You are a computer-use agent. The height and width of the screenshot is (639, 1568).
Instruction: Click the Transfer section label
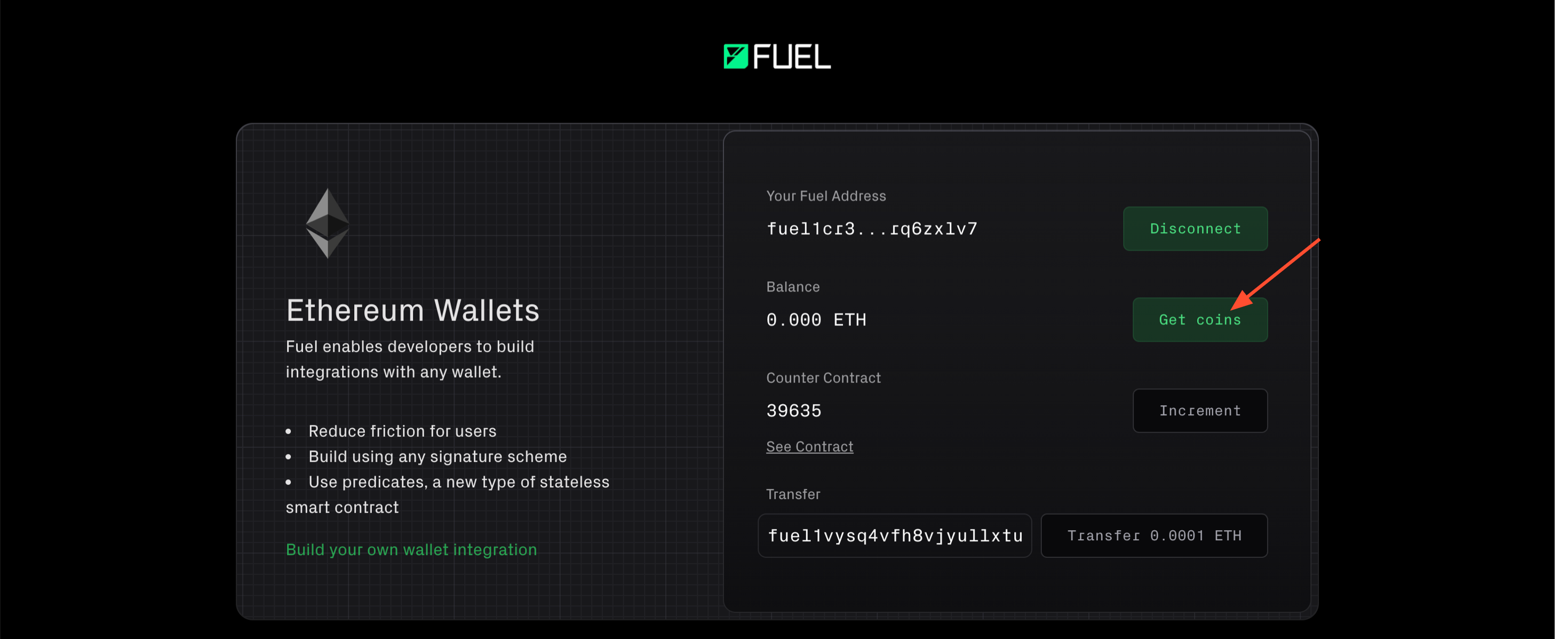pos(792,494)
